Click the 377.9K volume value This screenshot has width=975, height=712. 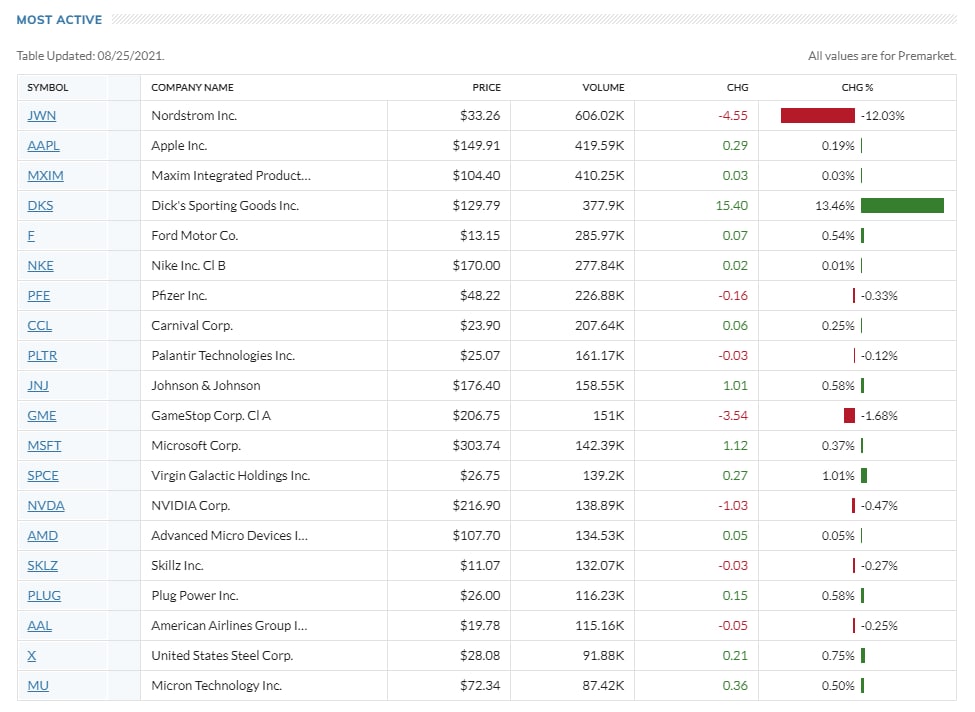tap(603, 205)
